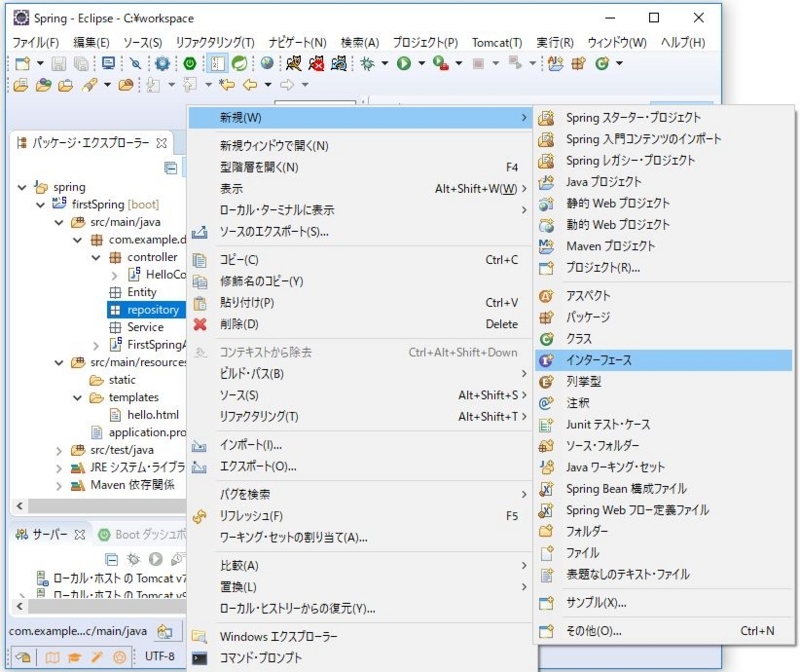Choose インポート(I)... from context menu
Image resolution: width=800 pixels, height=672 pixels.
(x=360, y=445)
